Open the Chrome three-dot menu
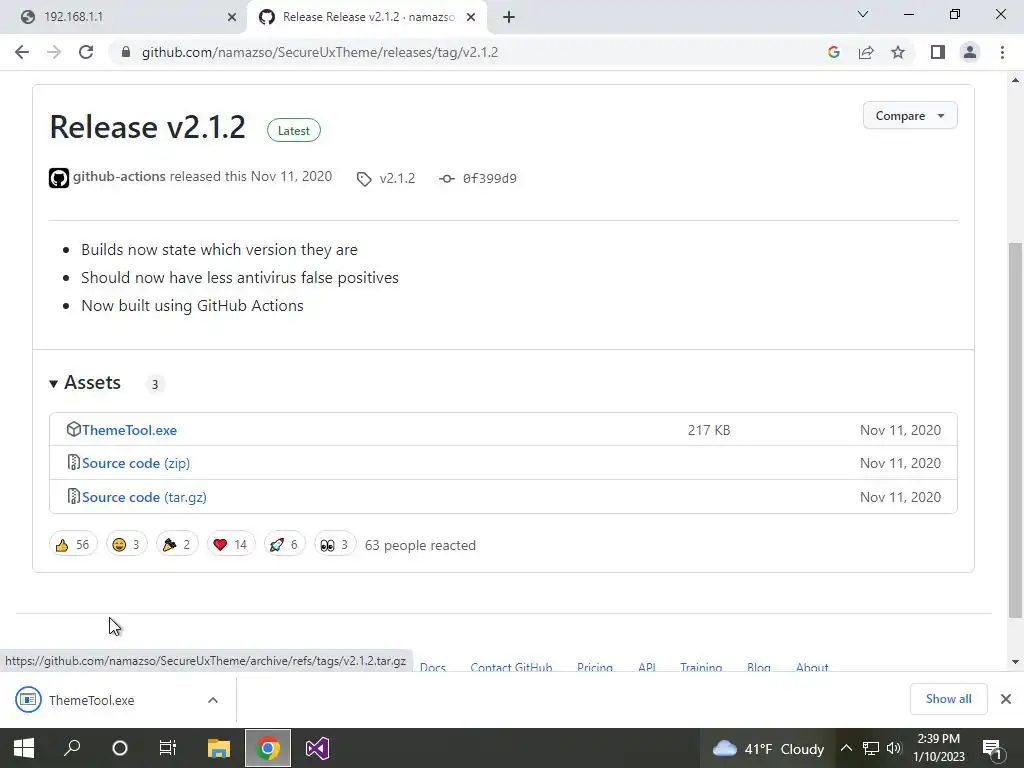 point(1002,52)
